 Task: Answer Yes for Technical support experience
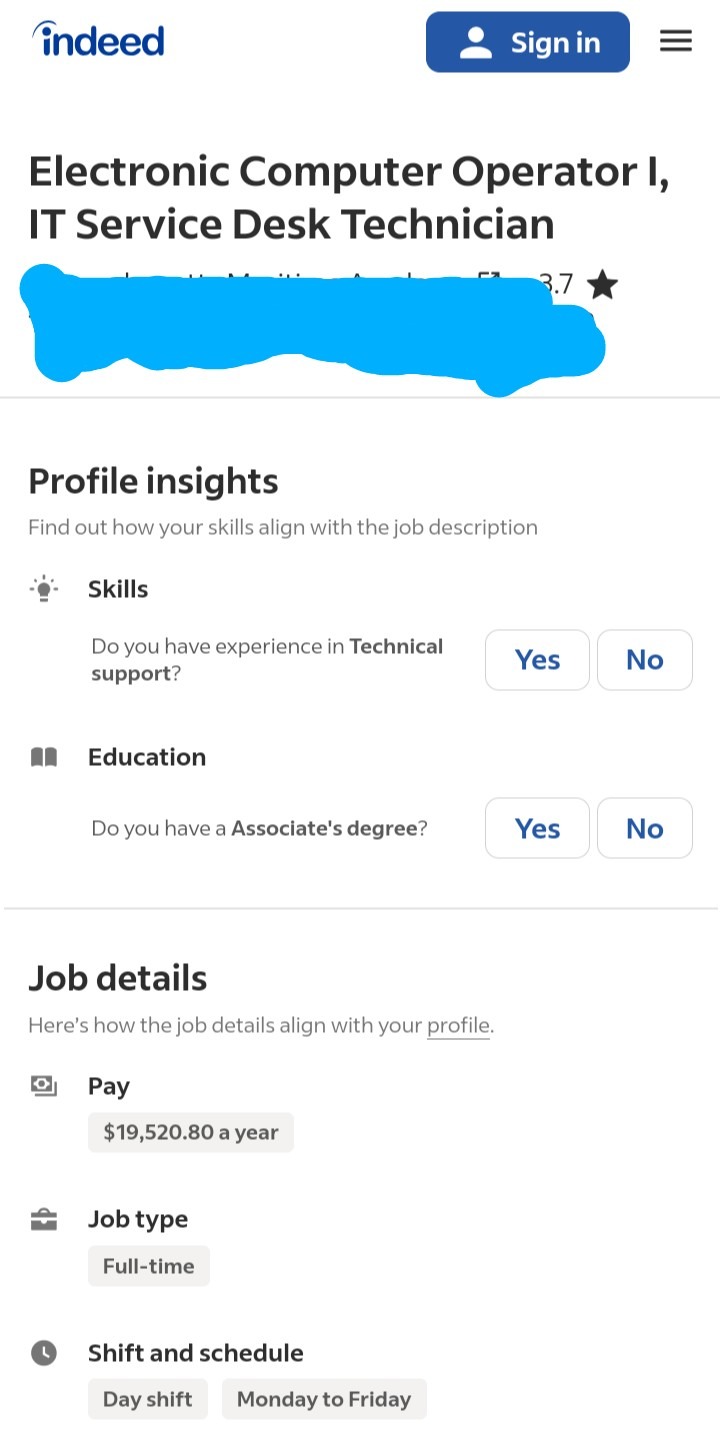[x=537, y=660]
